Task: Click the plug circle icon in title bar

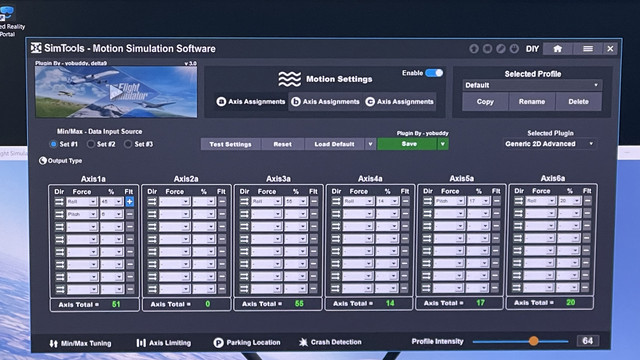Action: click(514, 49)
